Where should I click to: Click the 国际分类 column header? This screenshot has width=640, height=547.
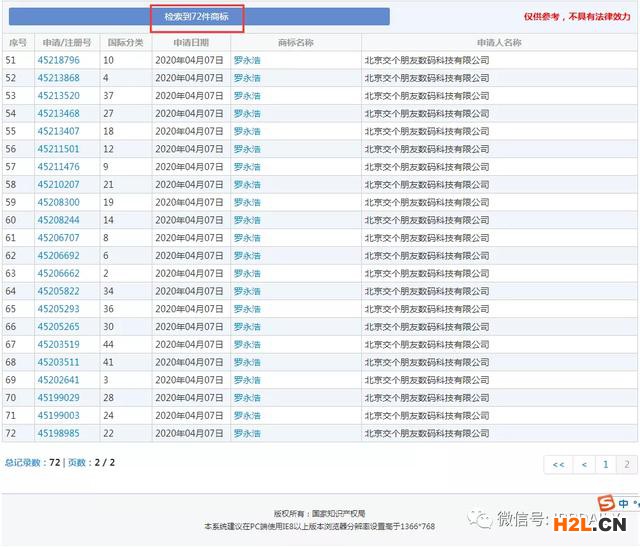126,42
